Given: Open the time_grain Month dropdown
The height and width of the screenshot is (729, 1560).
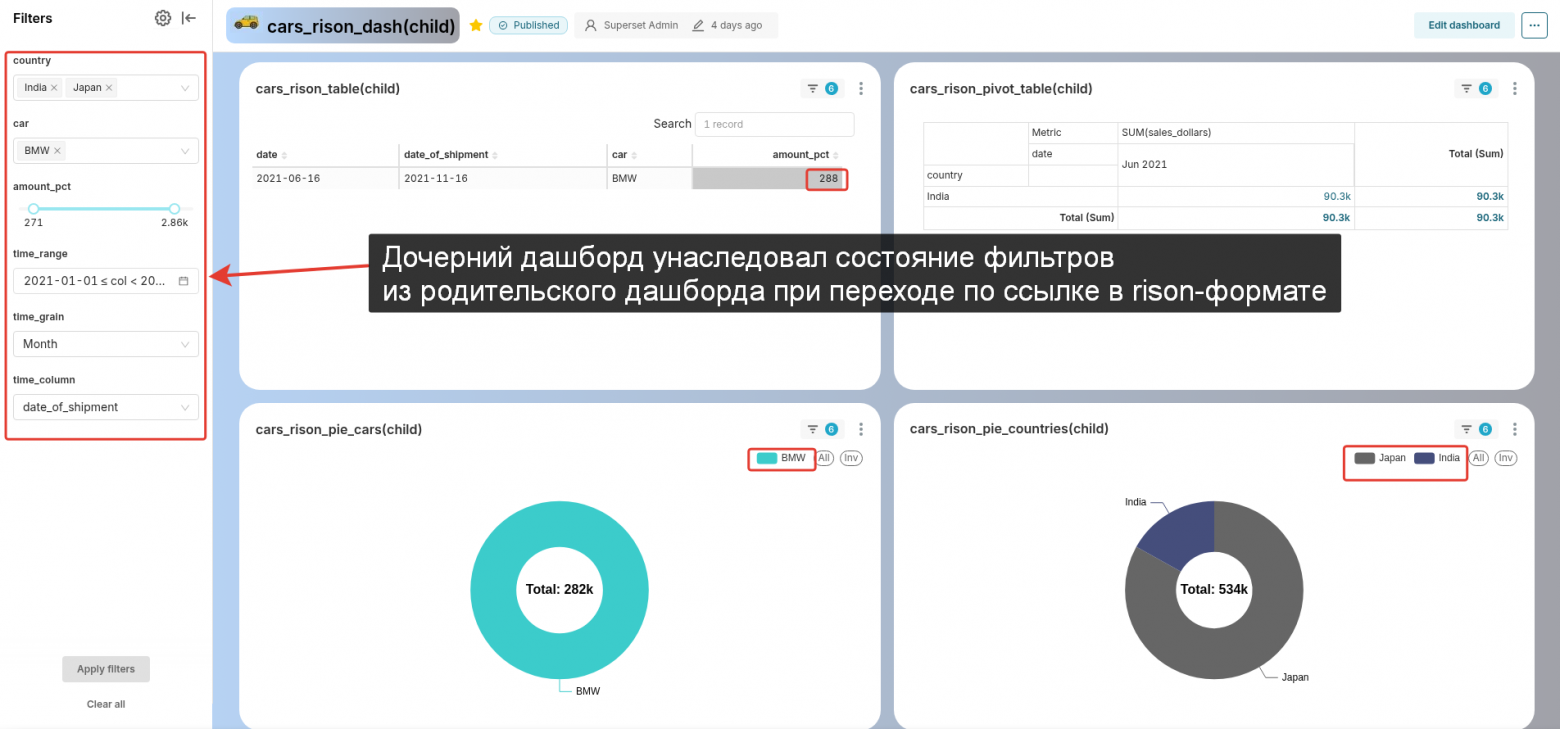Looking at the screenshot, I should tap(105, 343).
